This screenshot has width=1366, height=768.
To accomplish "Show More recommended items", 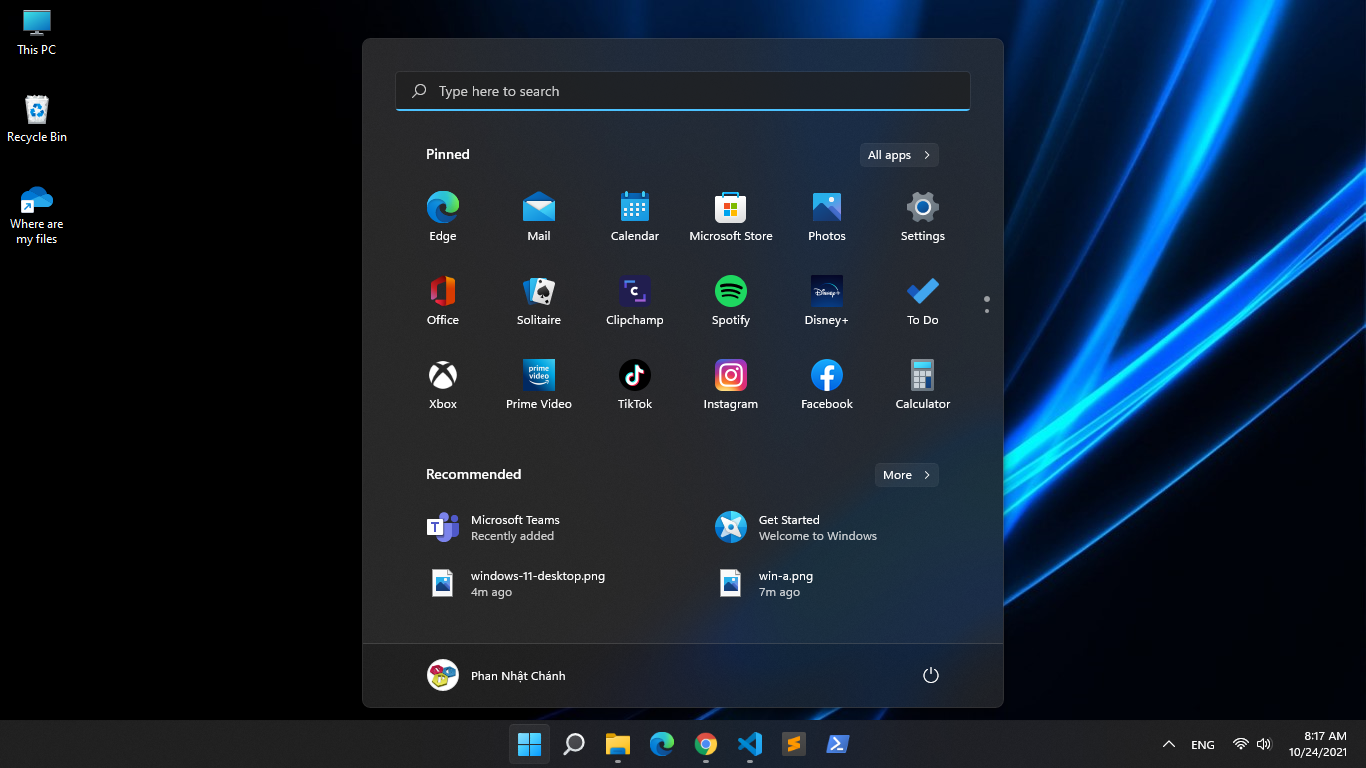I will click(x=907, y=475).
